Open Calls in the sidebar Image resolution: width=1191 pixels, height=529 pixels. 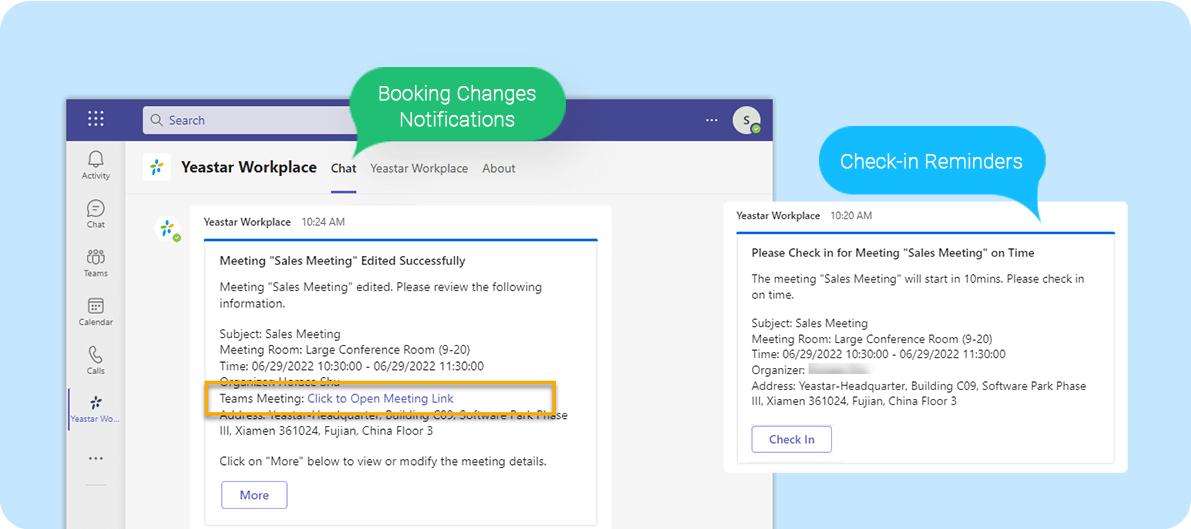tap(96, 360)
